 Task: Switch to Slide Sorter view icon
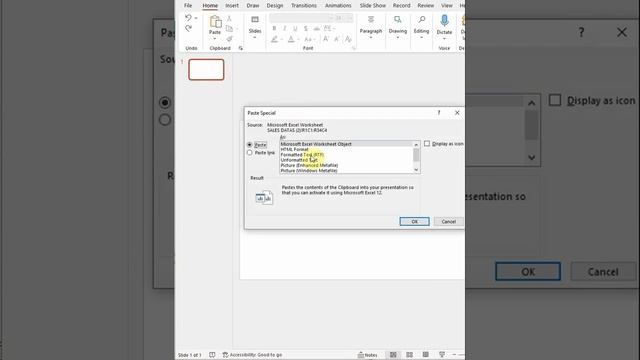tap(409, 355)
